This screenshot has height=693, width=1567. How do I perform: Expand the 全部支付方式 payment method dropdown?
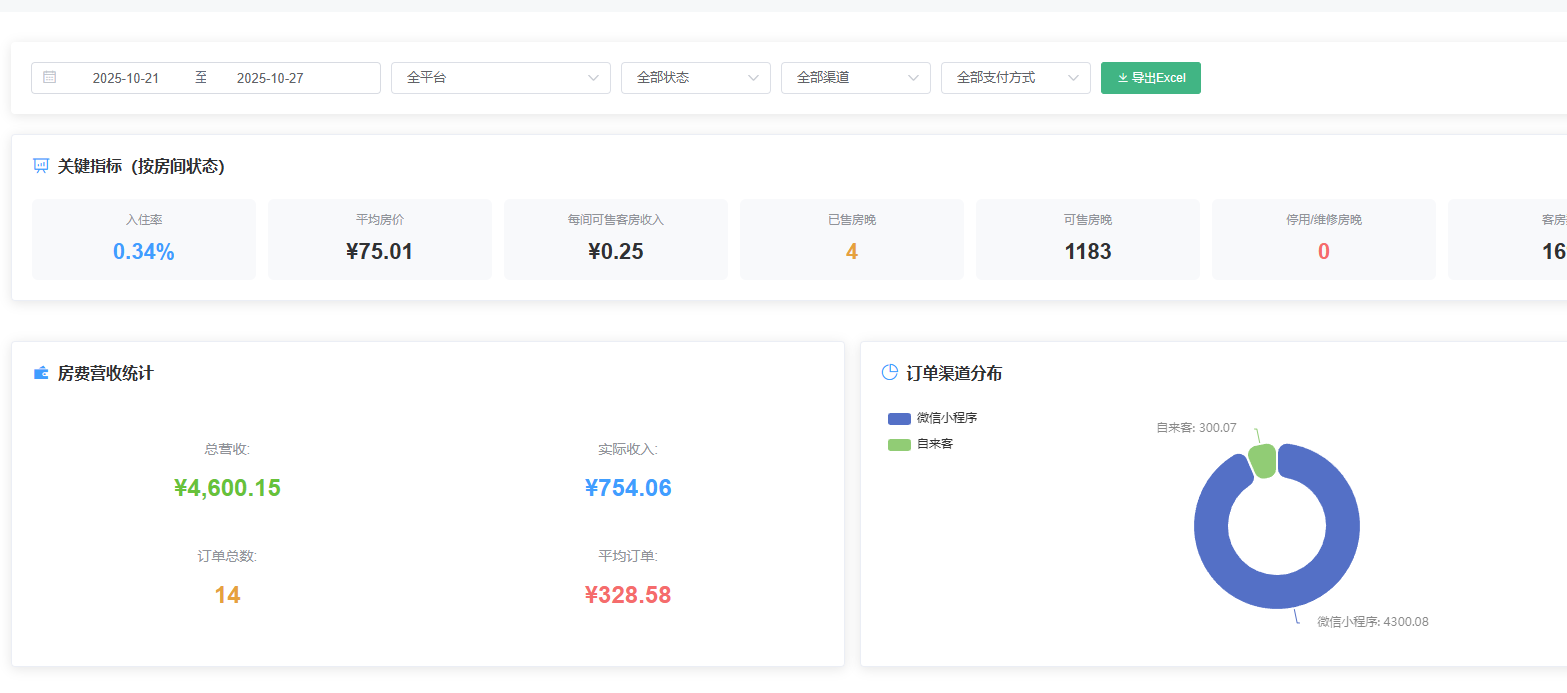1015,78
